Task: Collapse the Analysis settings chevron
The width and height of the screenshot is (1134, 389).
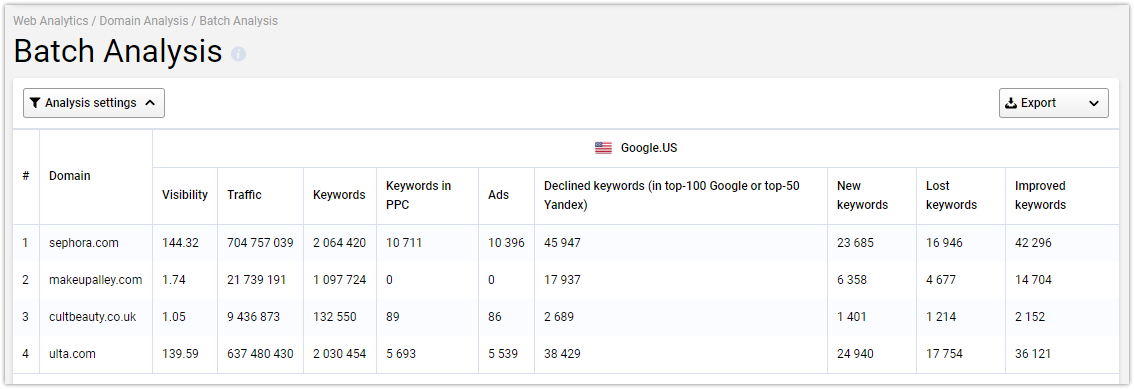Action: (150, 103)
